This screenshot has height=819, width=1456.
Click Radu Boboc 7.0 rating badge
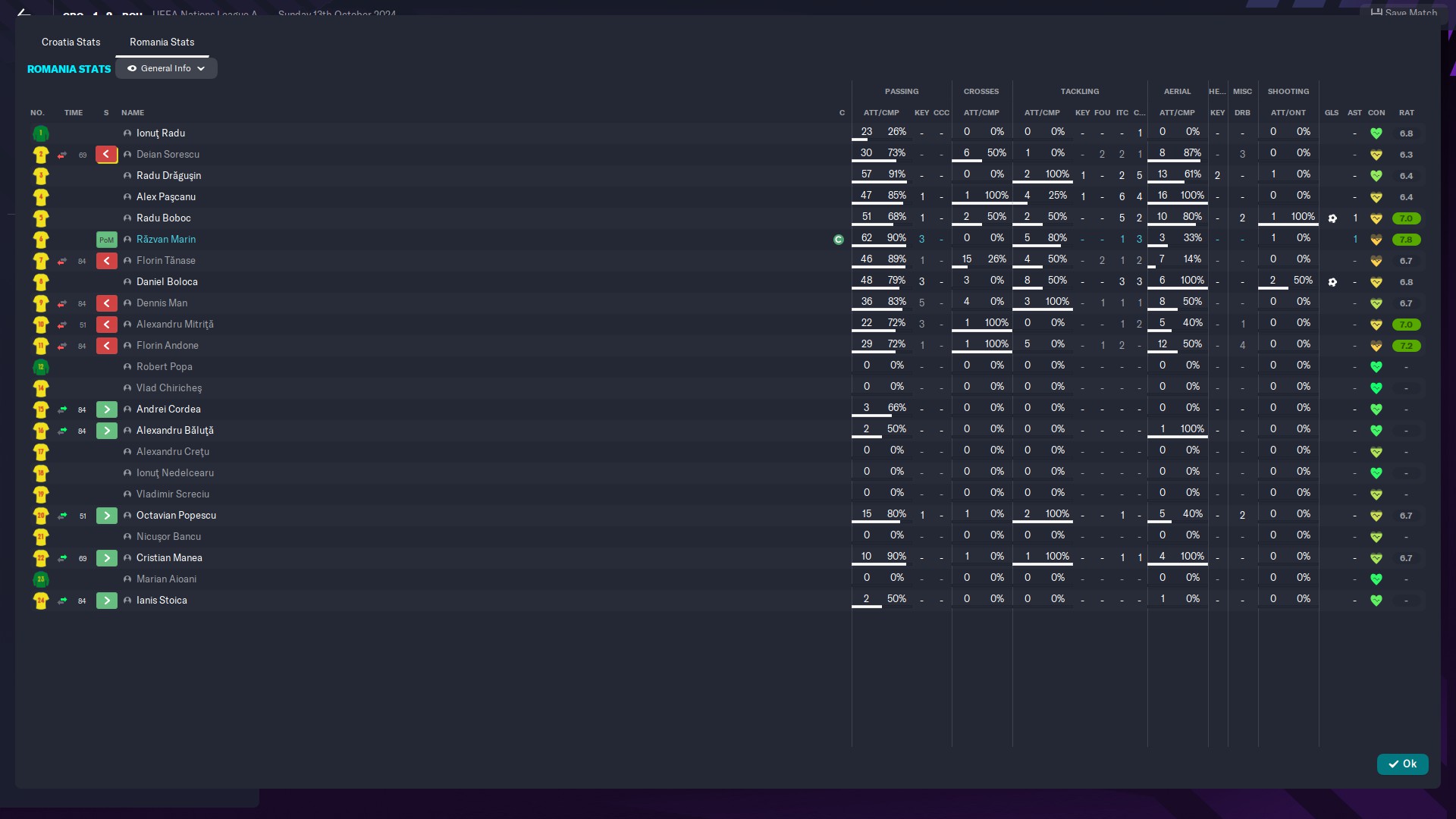tap(1406, 218)
